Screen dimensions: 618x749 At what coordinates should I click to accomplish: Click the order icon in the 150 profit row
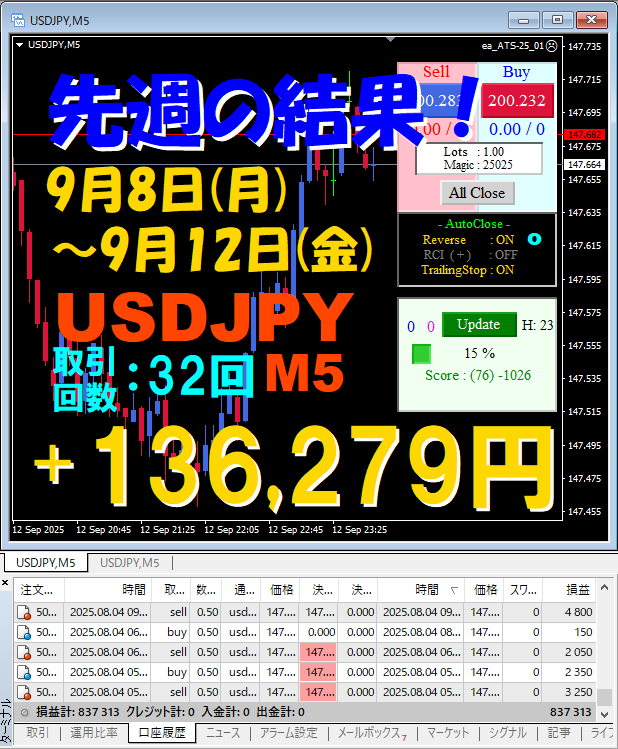pyautogui.click(x=24, y=632)
